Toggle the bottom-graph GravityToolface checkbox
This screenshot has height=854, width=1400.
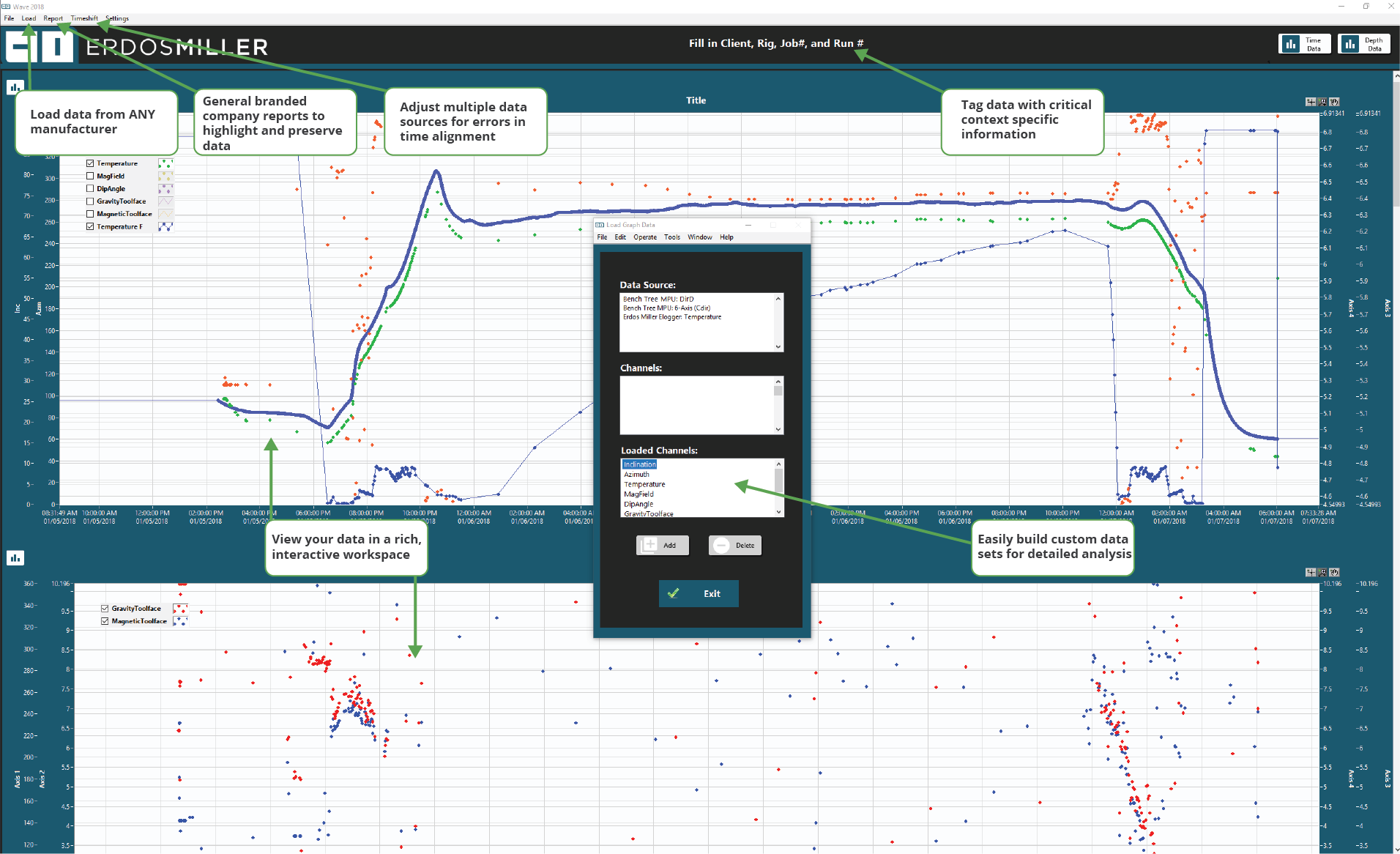pos(105,608)
